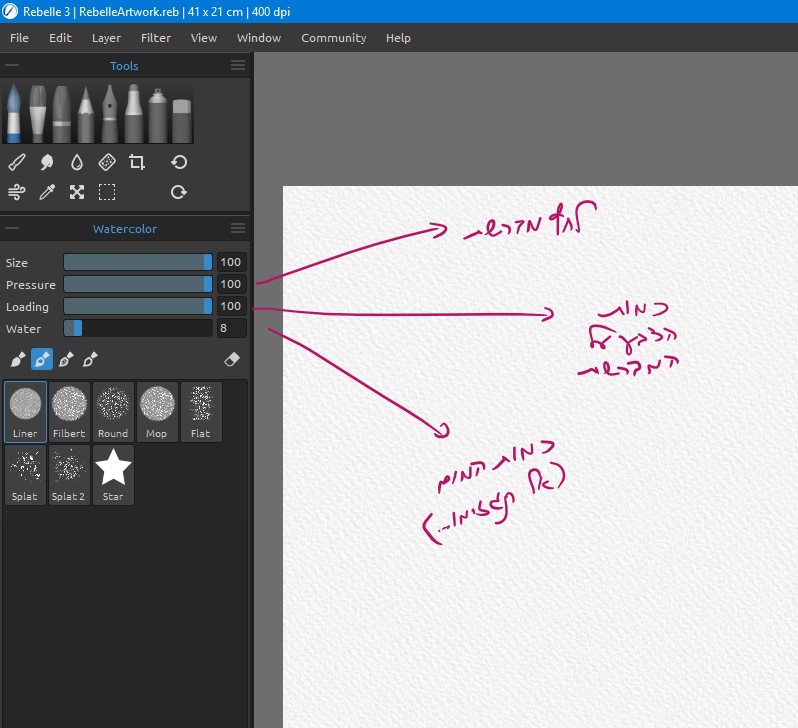
Task: Open the Tools panel hamburger menu
Action: [238, 65]
